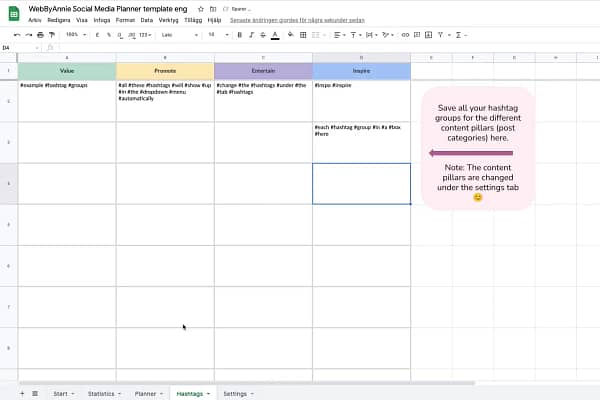
Task: Format the cell as currency
Action: pyautogui.click(x=98, y=35)
